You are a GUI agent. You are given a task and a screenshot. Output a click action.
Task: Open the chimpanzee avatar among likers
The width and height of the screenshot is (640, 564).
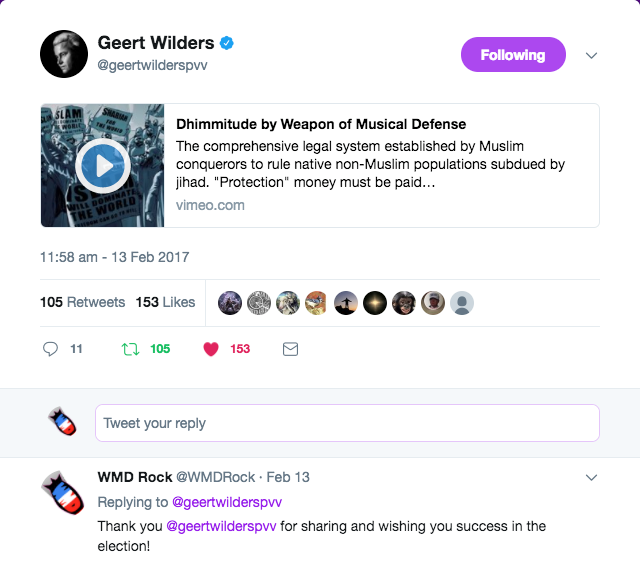[404, 303]
